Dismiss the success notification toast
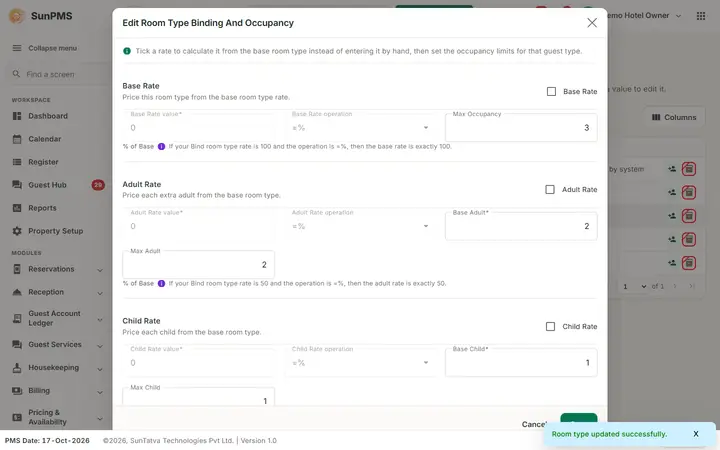This screenshot has width=720, height=450. 696,434
